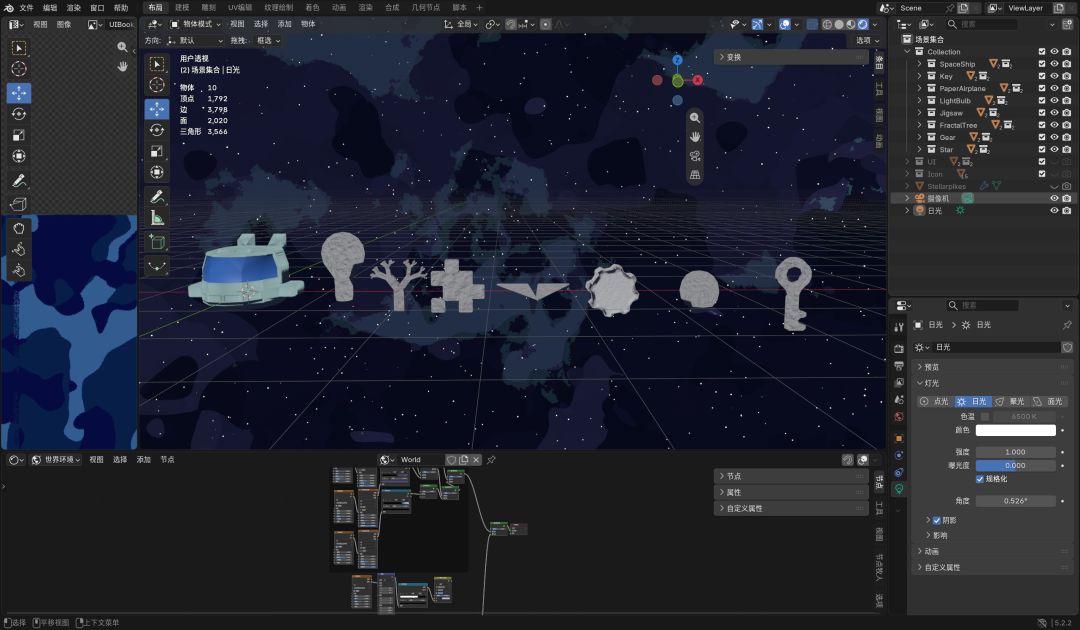Image resolution: width=1080 pixels, height=630 pixels.
Task: Open the Render properties tab icon
Action: pyautogui.click(x=899, y=348)
